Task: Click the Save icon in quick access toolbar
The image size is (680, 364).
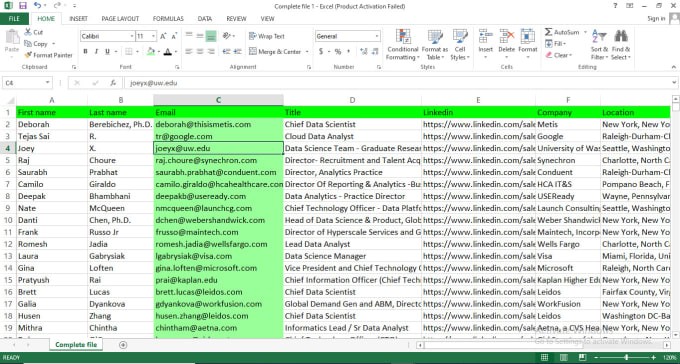Action: pos(23,6)
